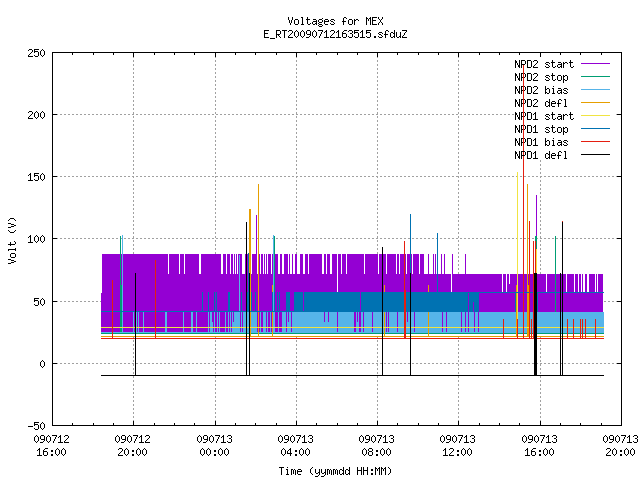Pick the yellow NPD1 start legend line
640x480 pixels.
click(595, 116)
